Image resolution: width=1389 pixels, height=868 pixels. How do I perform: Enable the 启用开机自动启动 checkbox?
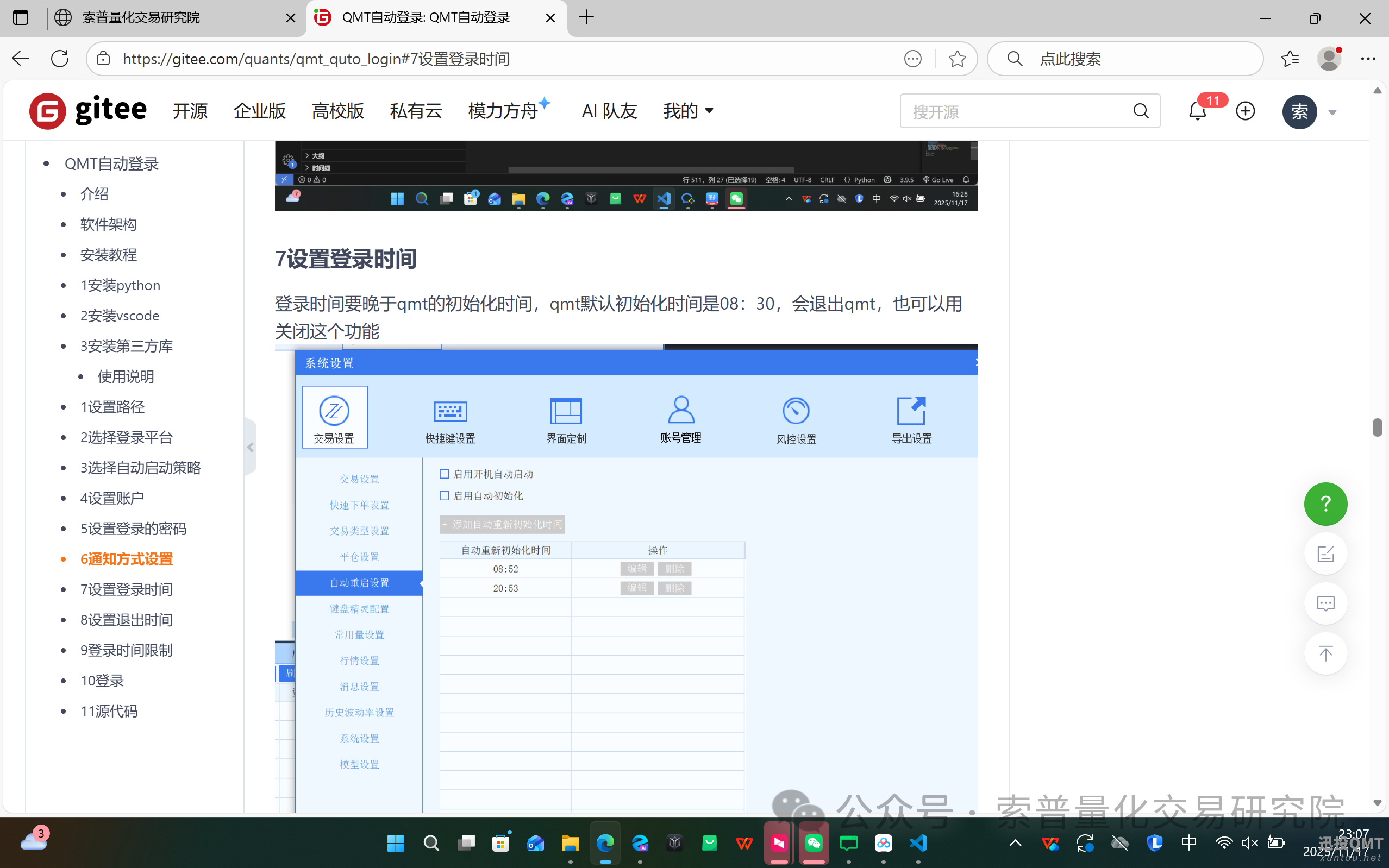(x=444, y=474)
